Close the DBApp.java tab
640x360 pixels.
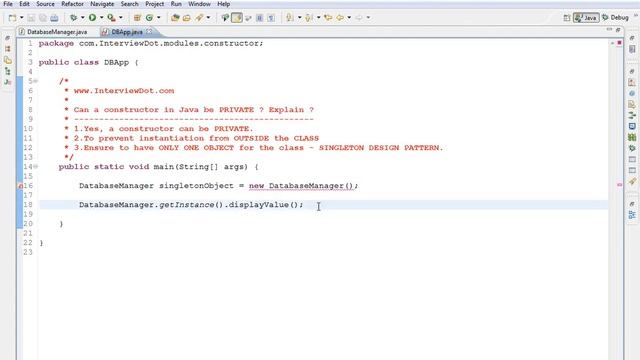(x=149, y=31)
